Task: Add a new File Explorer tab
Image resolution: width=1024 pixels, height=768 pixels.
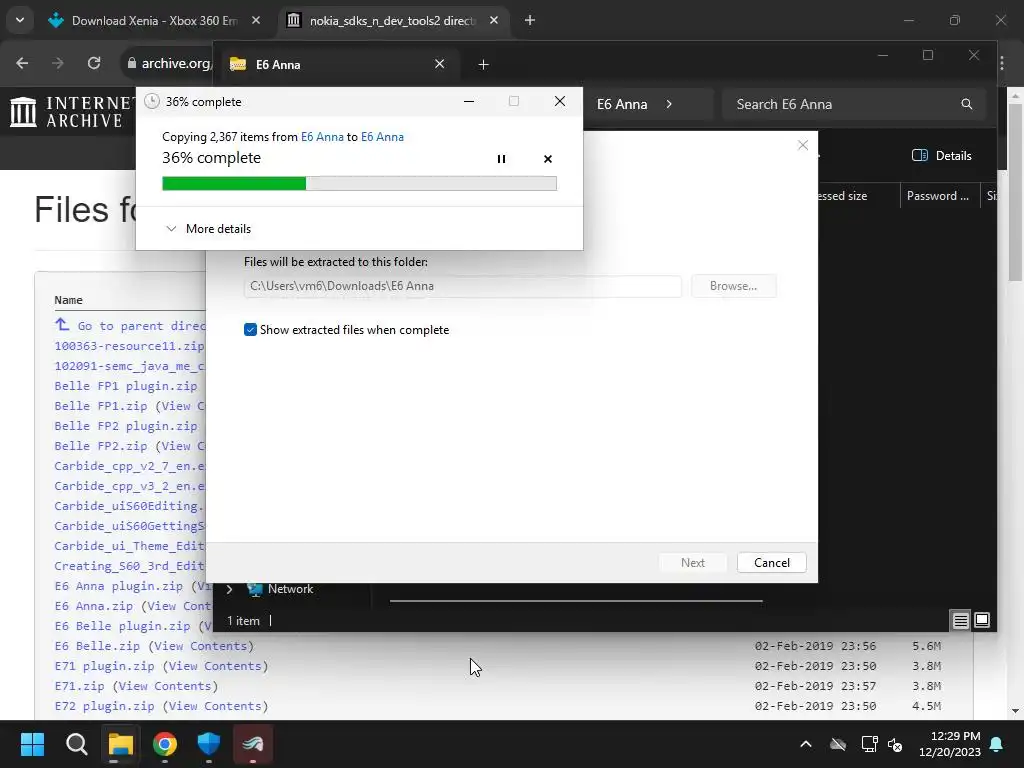Action: coord(483,64)
